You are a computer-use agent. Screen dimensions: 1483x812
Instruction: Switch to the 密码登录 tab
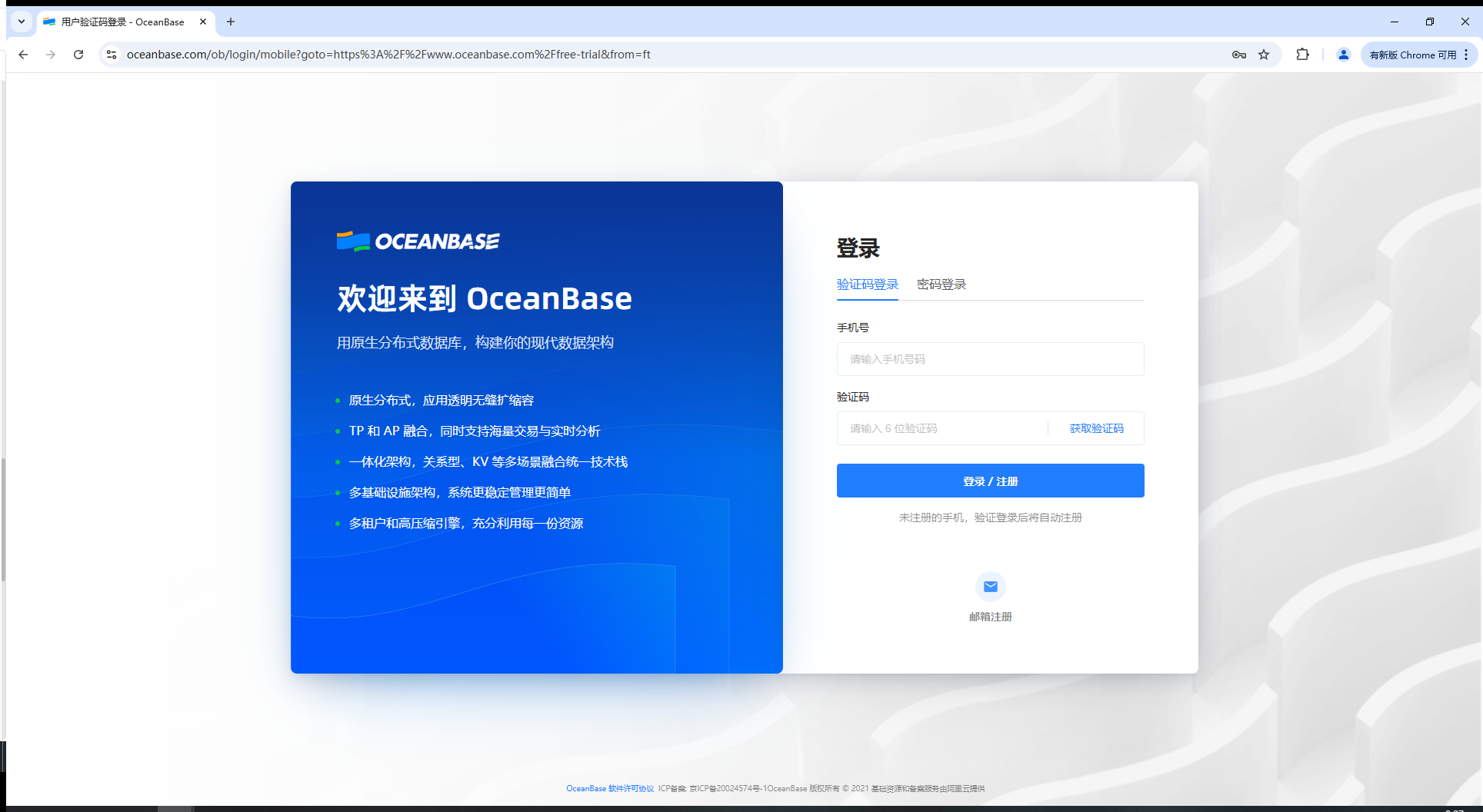[941, 284]
